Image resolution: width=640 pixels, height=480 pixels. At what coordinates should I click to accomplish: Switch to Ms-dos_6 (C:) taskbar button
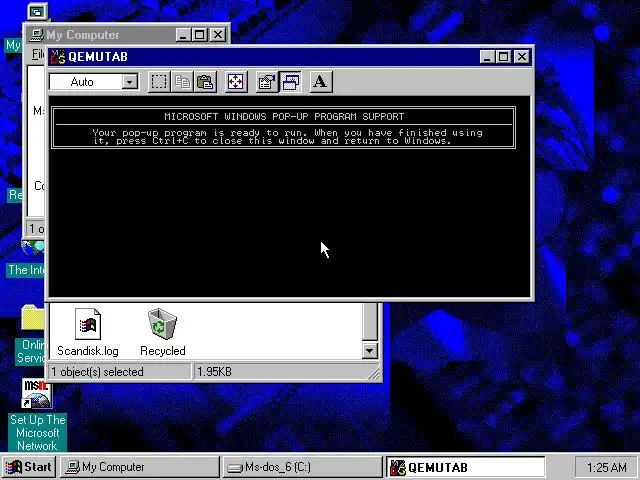[302, 467]
